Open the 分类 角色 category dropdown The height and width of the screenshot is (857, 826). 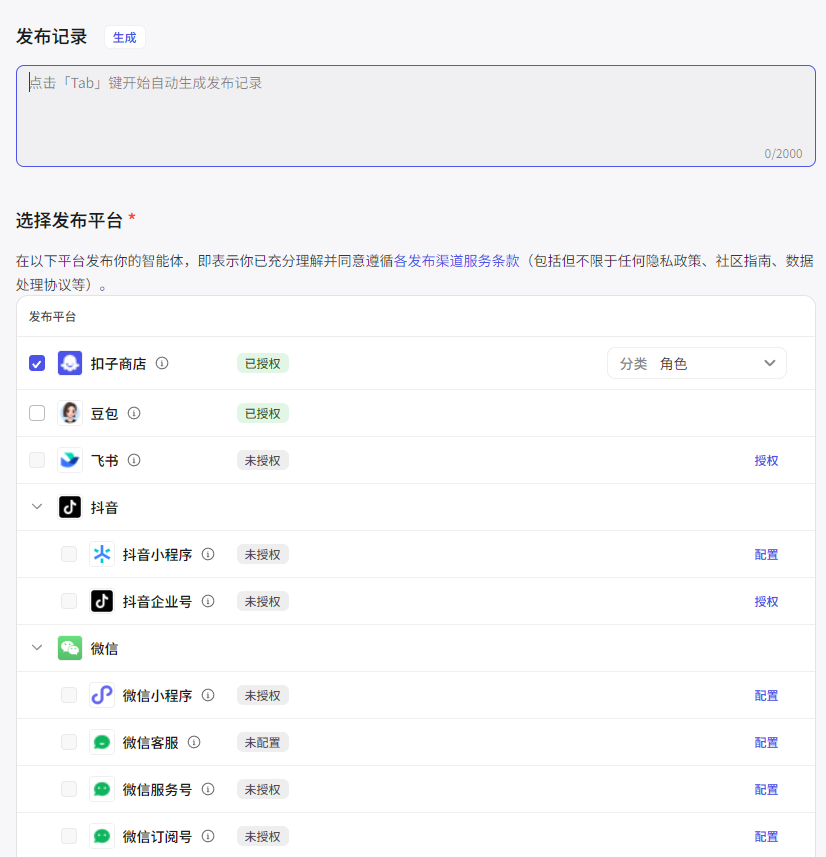pyautogui.click(x=696, y=363)
